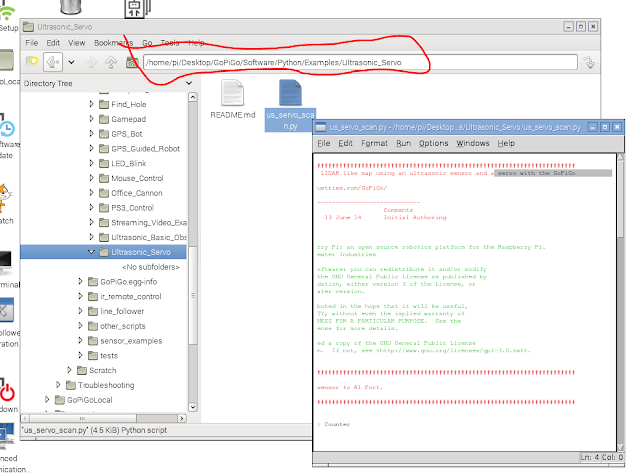Select the us_servo_scan.py file icon
This screenshot has height=476, width=640.
point(290,92)
